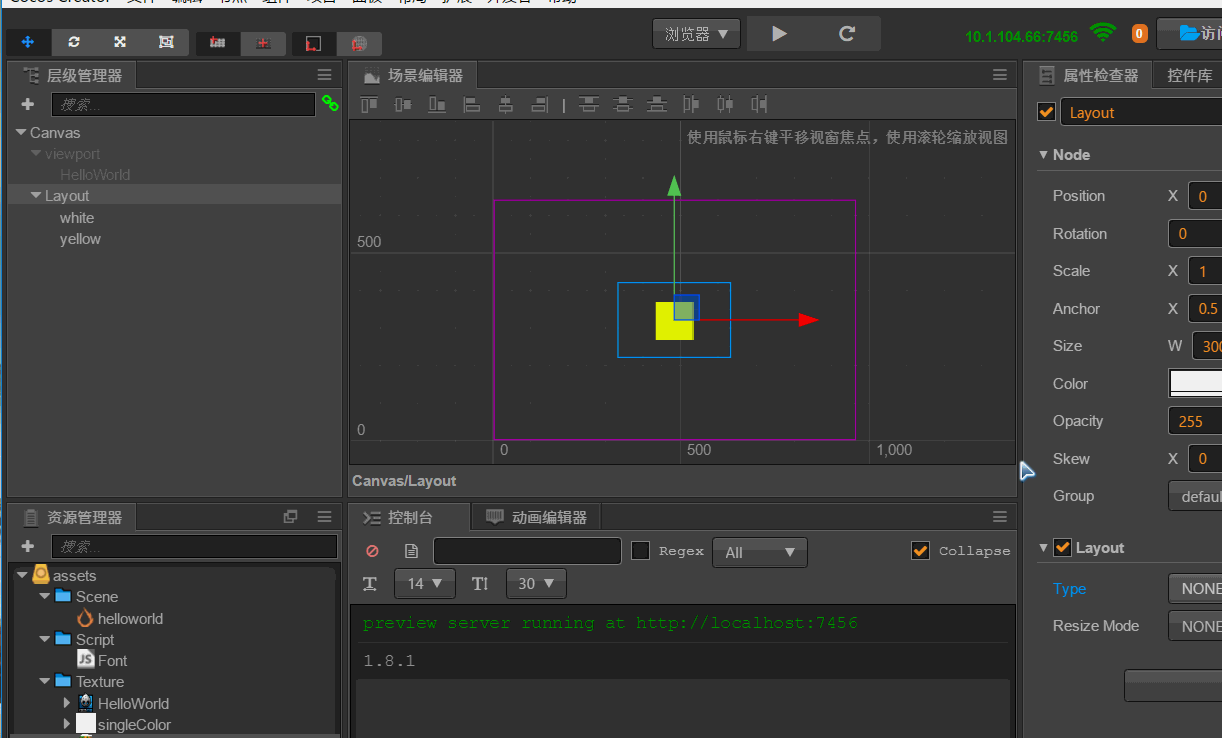Switch to the animation editor tab
The height and width of the screenshot is (738, 1222).
[x=537, y=517]
